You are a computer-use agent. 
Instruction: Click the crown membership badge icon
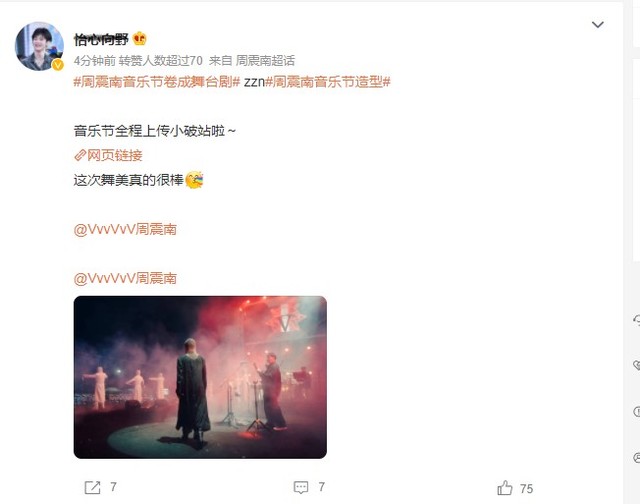click(140, 39)
